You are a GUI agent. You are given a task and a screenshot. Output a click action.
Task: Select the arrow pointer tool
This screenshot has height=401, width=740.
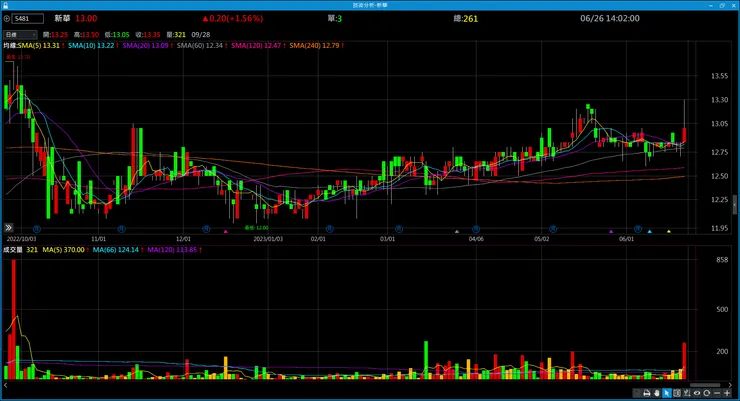tap(667, 393)
